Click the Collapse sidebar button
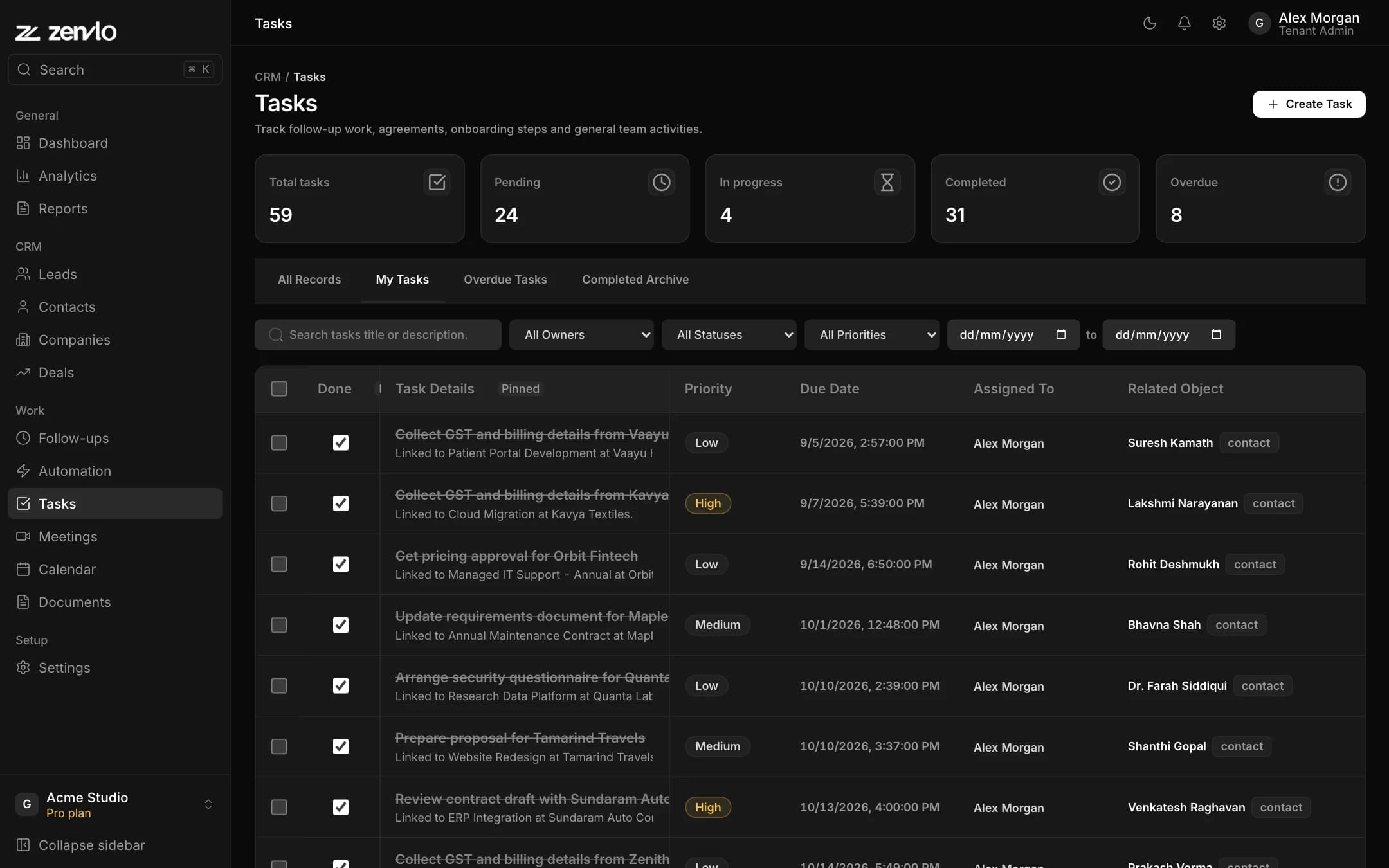1389x868 pixels. tap(115, 845)
